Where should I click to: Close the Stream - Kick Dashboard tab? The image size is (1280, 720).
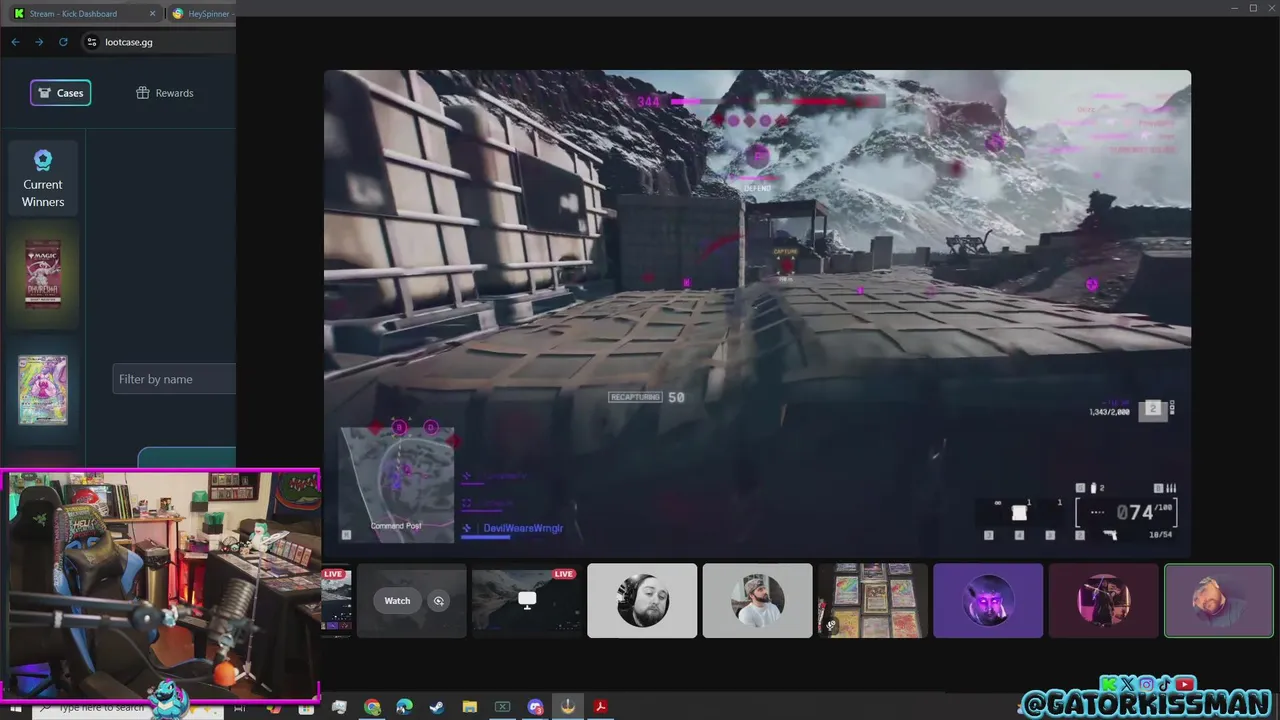153,13
